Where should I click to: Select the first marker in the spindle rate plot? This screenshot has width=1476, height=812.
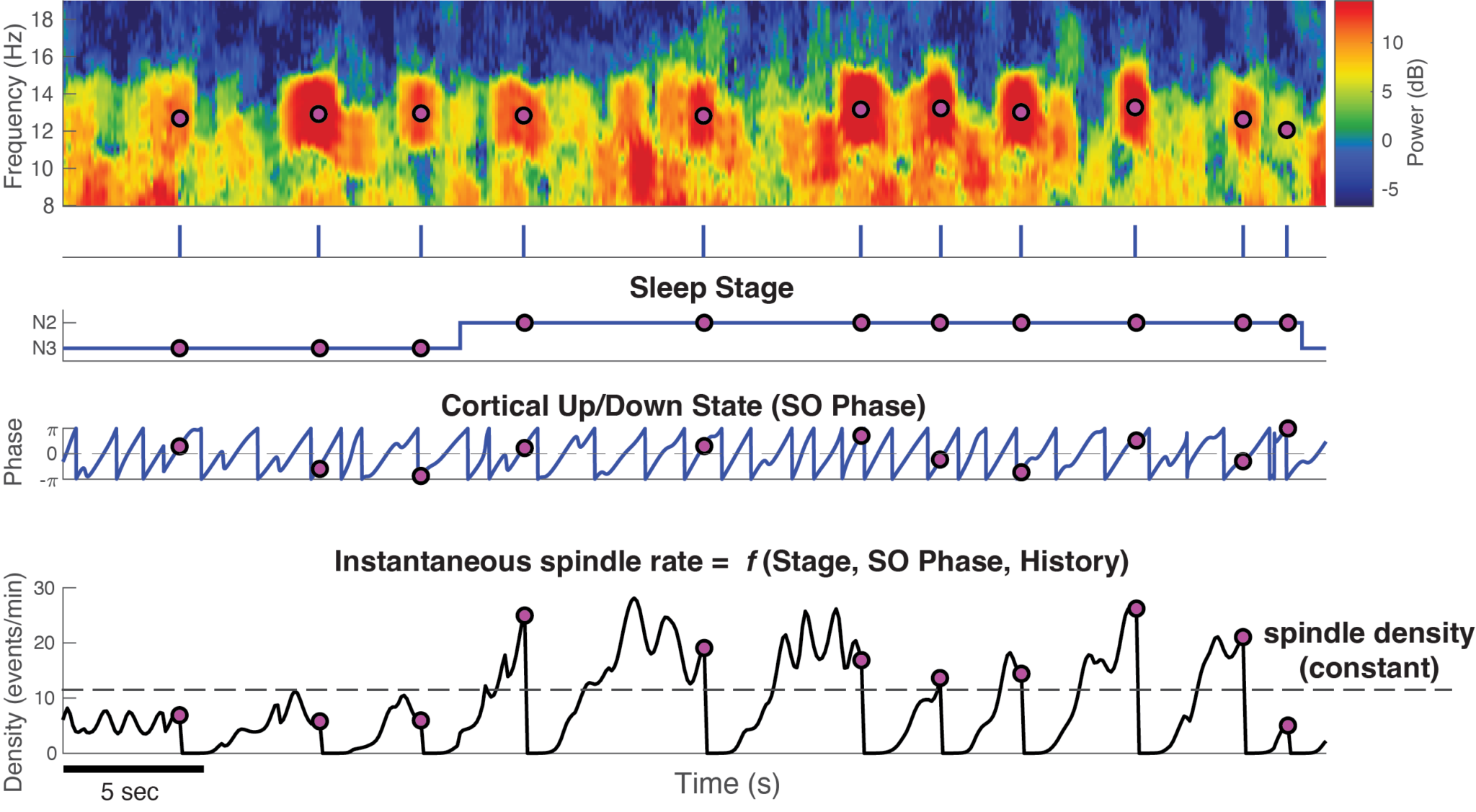[x=179, y=715]
